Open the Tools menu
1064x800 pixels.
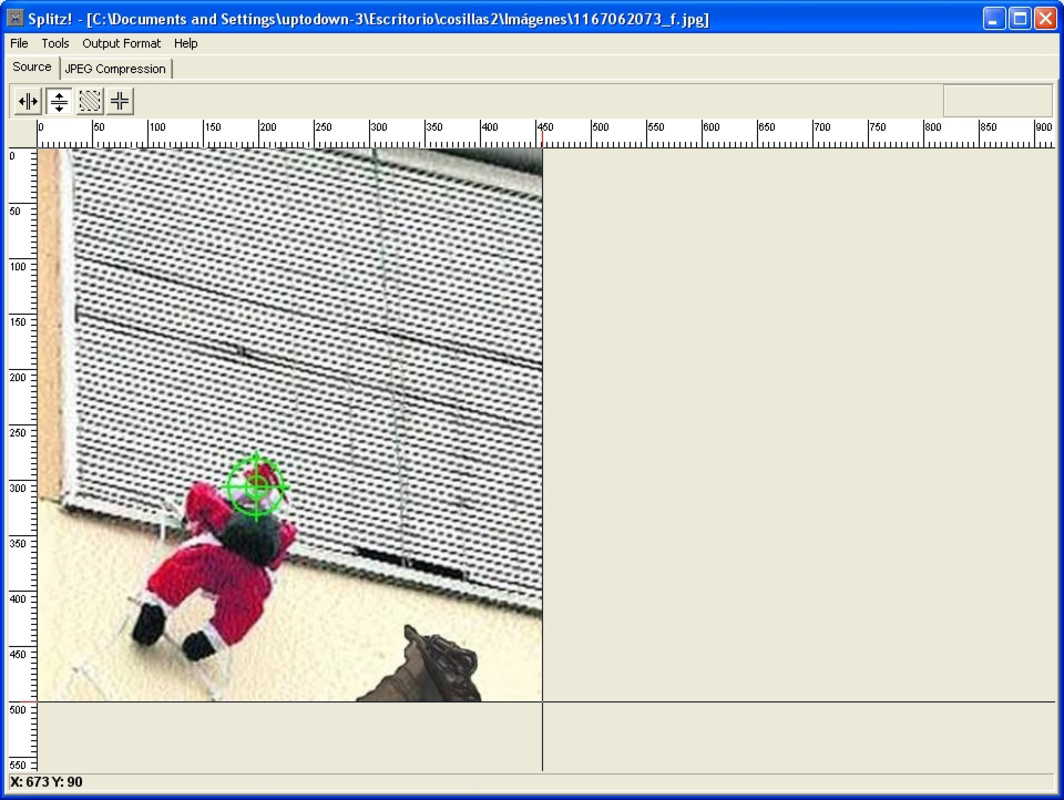pos(55,43)
